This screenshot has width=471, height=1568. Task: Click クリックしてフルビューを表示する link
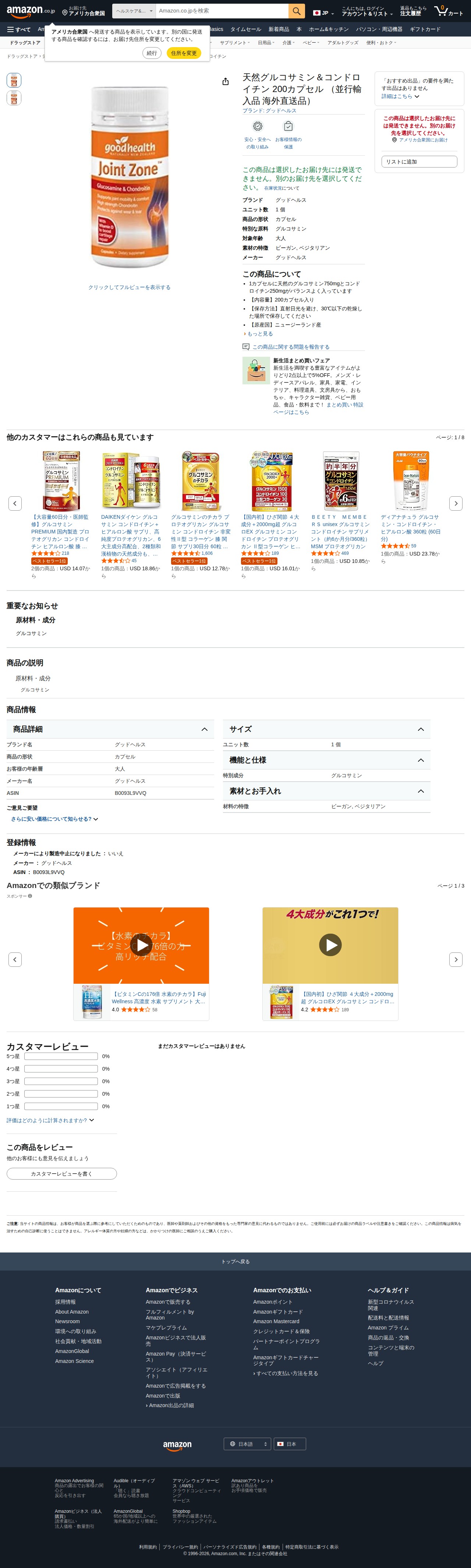click(130, 287)
